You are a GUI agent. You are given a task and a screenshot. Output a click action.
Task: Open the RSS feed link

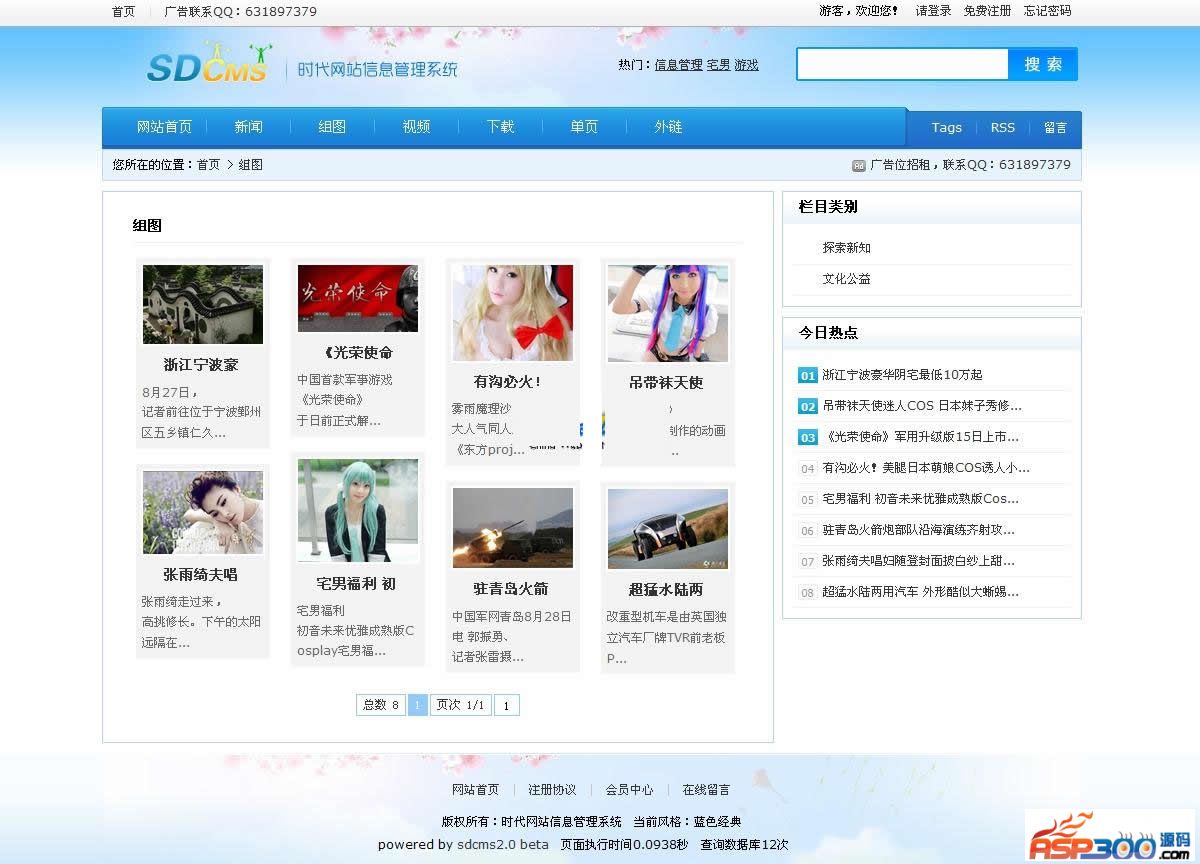coord(1003,128)
